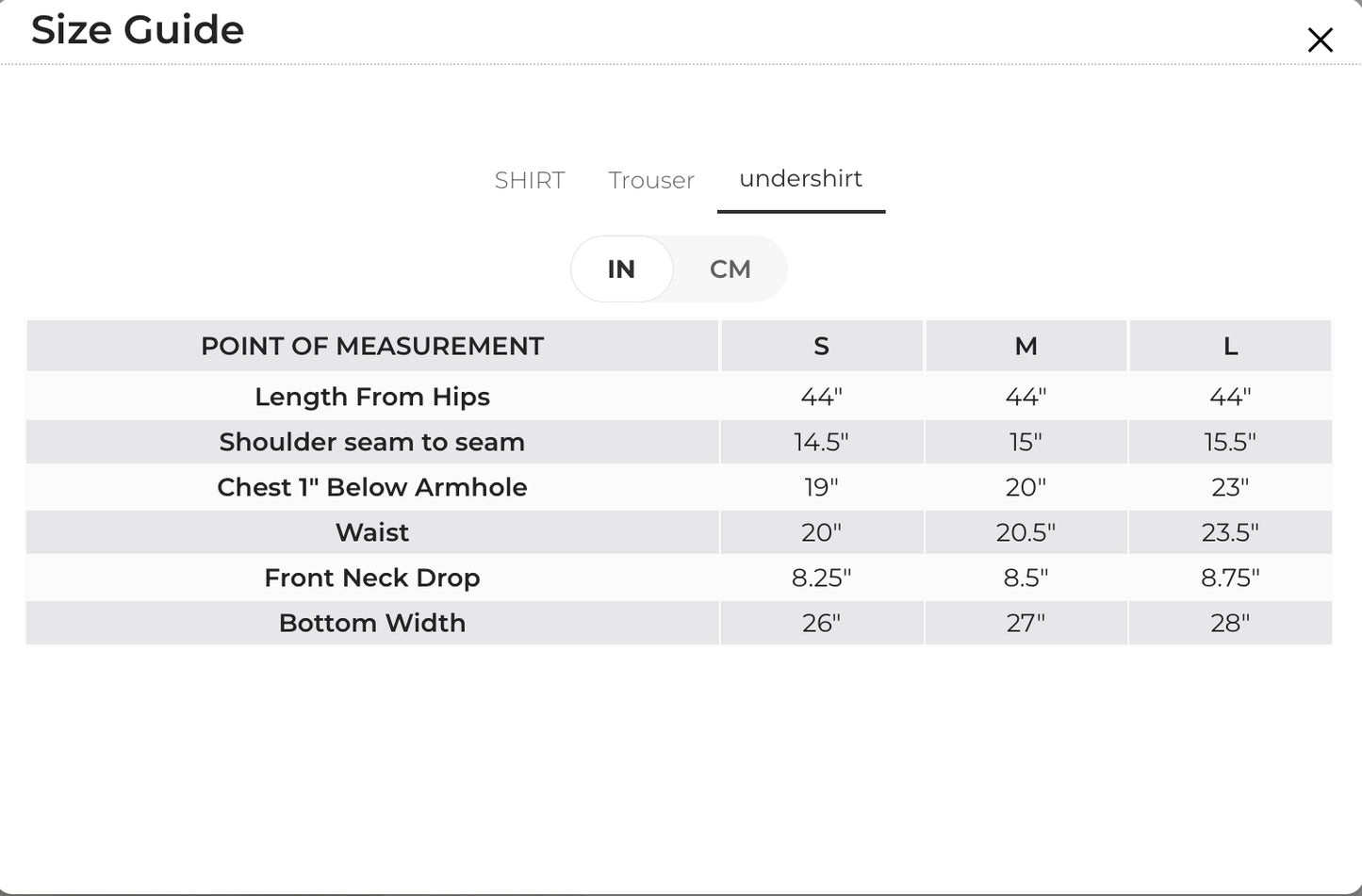Select the IN unit option

pyautogui.click(x=621, y=269)
